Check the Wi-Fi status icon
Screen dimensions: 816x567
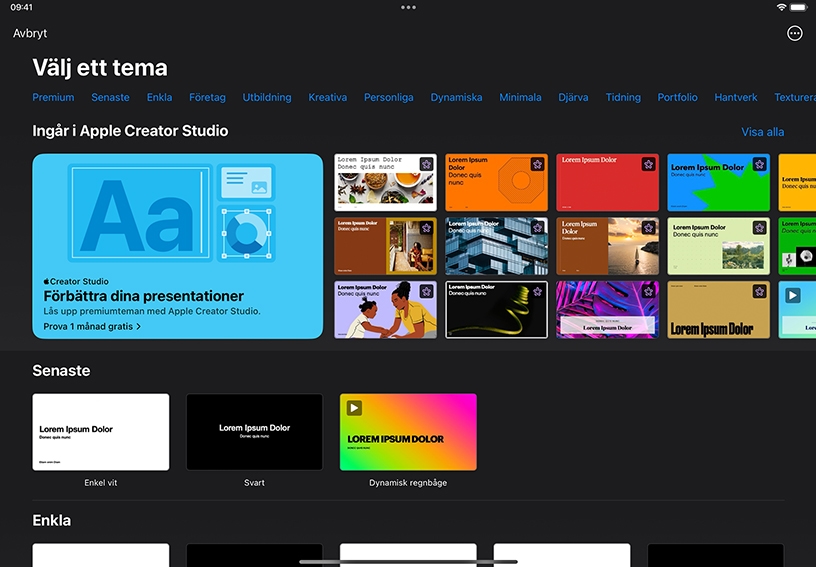781,7
